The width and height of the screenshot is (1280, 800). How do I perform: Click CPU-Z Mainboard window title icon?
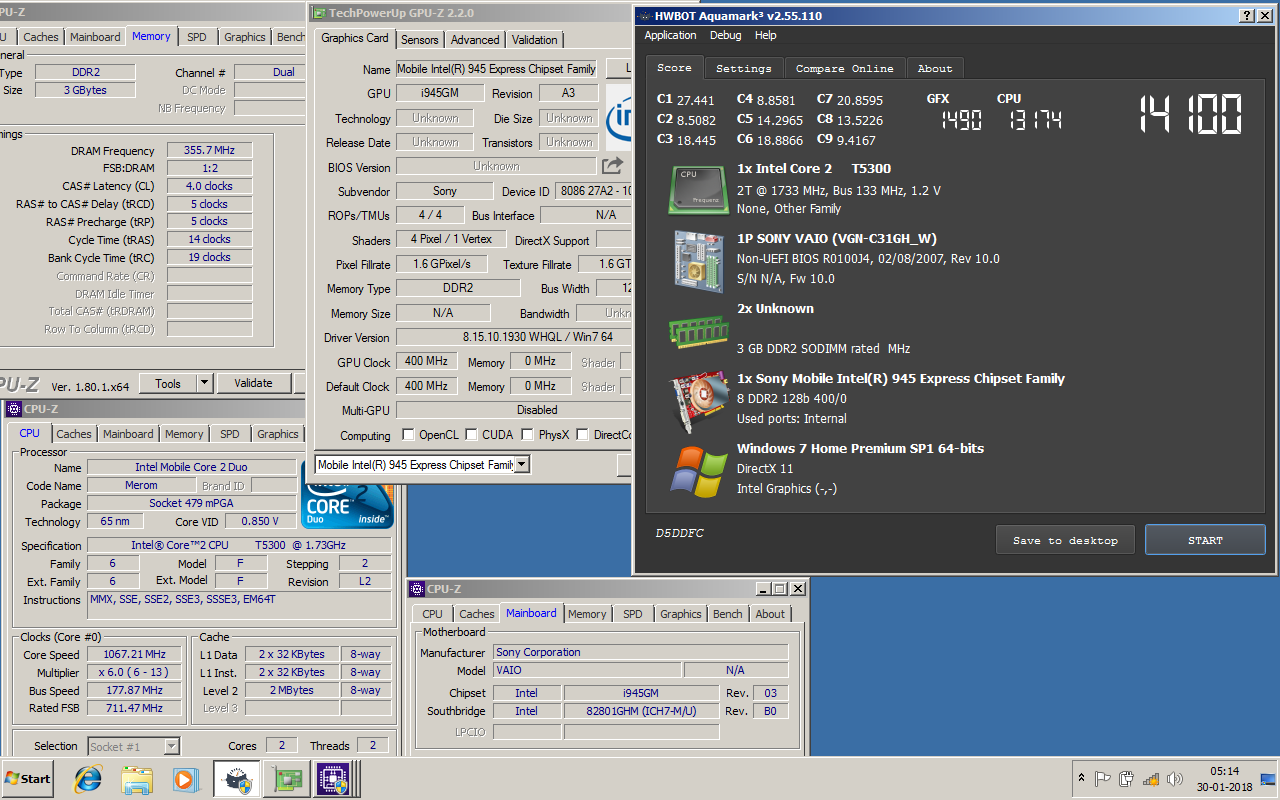point(416,589)
